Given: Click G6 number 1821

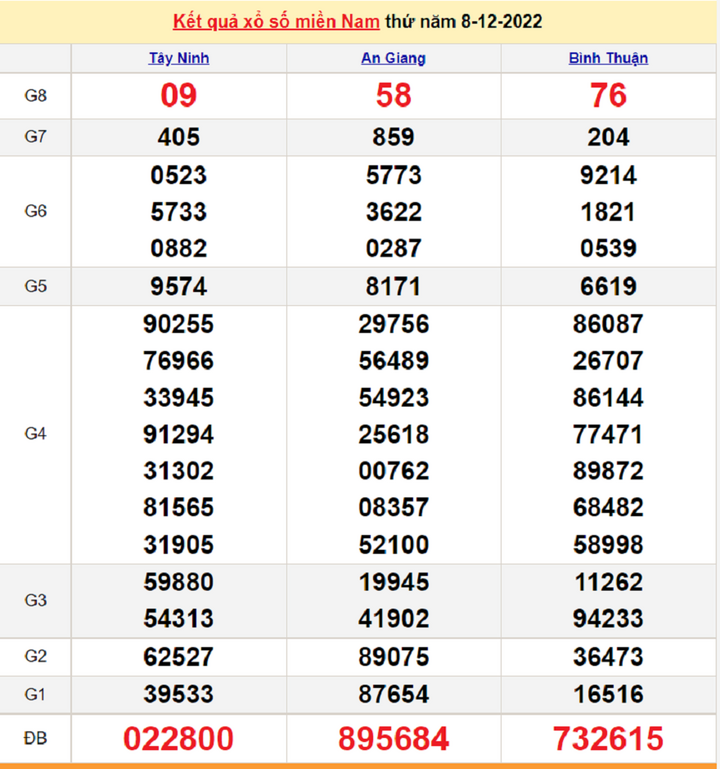Looking at the screenshot, I should [x=608, y=212].
